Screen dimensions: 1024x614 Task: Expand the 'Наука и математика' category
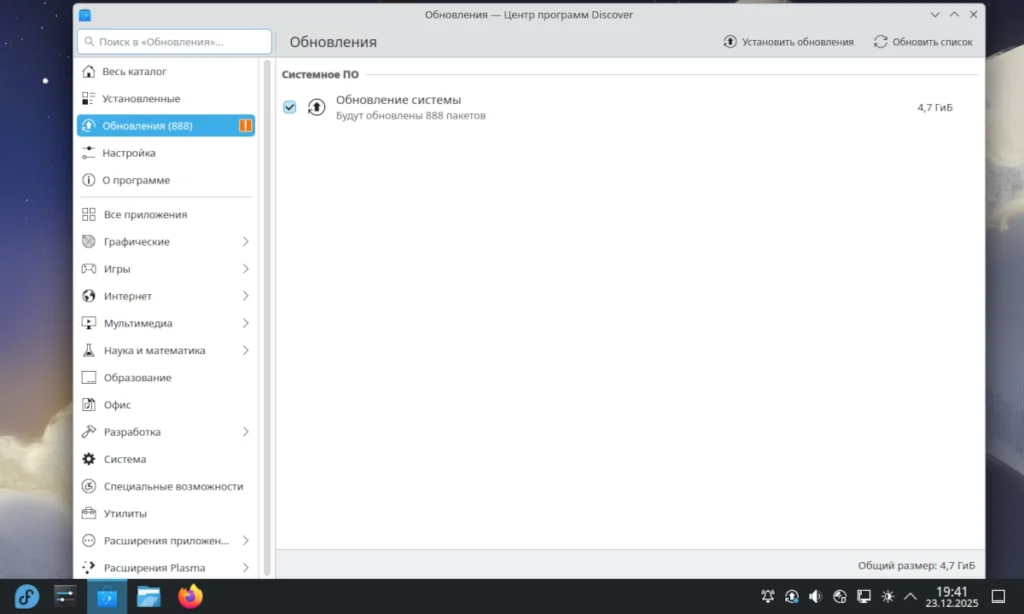click(246, 351)
